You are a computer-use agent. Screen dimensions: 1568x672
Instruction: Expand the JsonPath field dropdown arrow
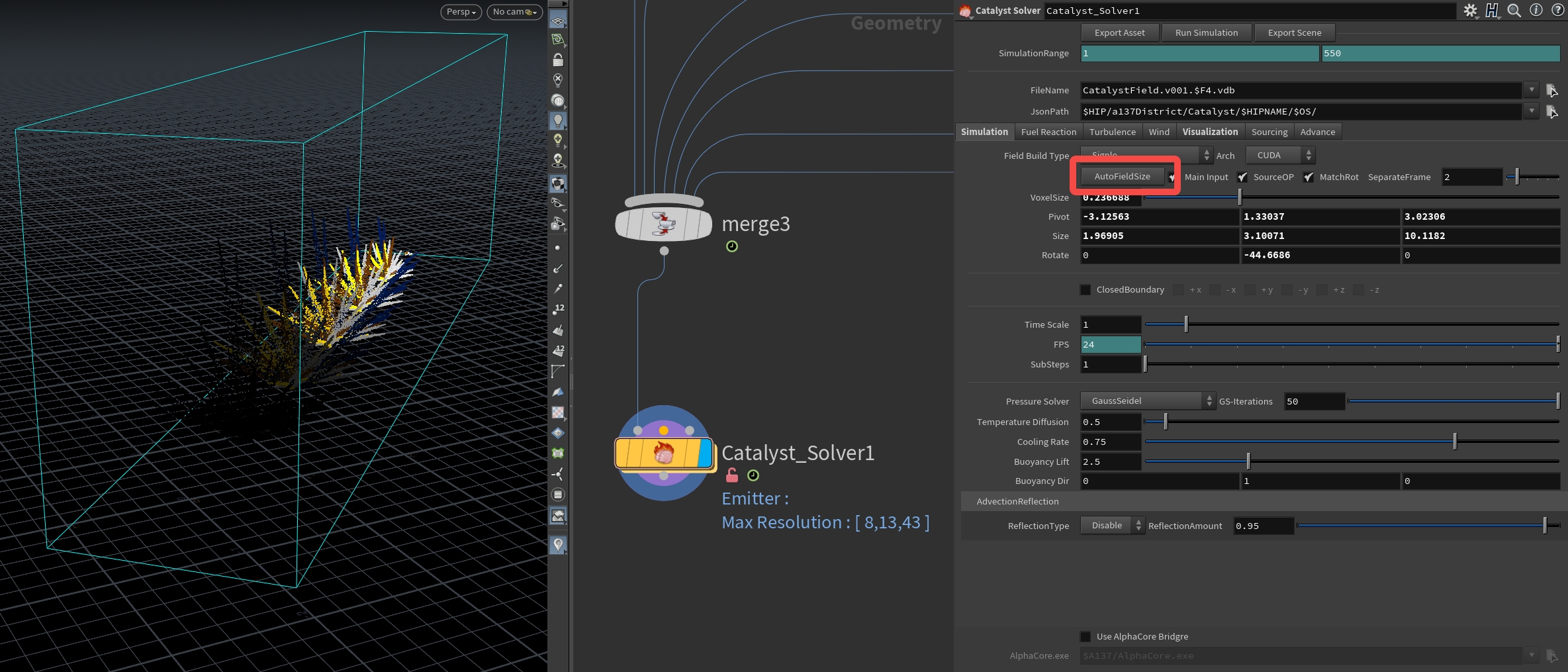pyautogui.click(x=1531, y=111)
